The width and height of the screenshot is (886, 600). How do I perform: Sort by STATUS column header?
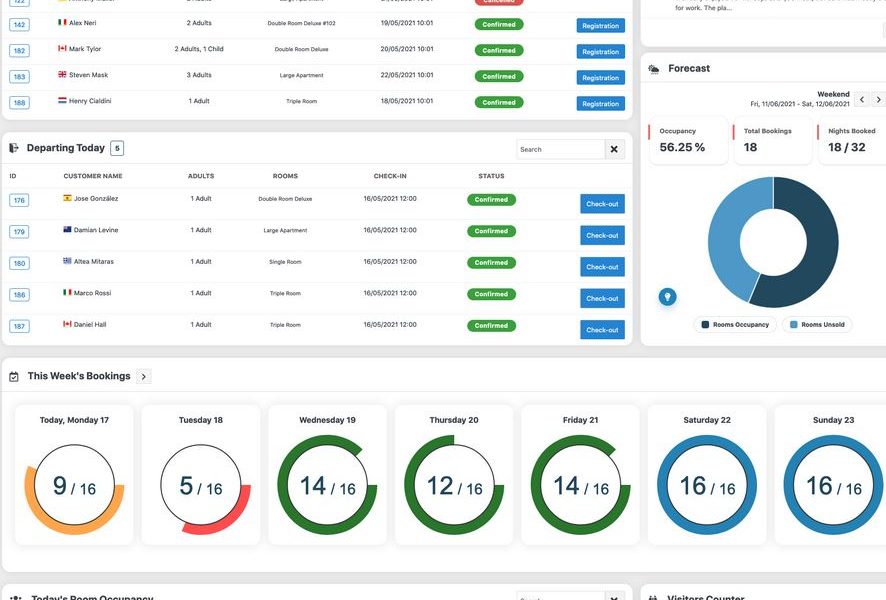(491, 176)
